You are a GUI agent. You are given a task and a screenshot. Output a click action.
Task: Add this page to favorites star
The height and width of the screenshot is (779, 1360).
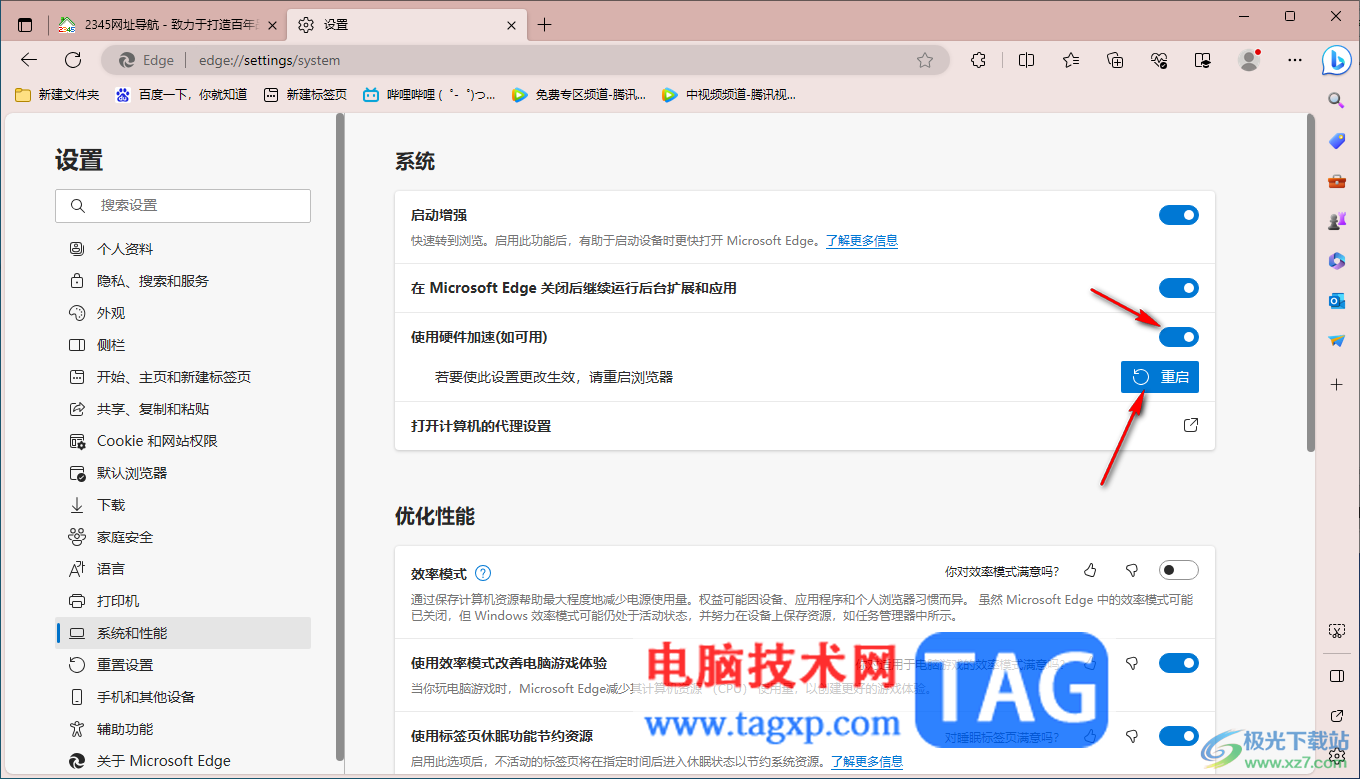(x=925, y=60)
